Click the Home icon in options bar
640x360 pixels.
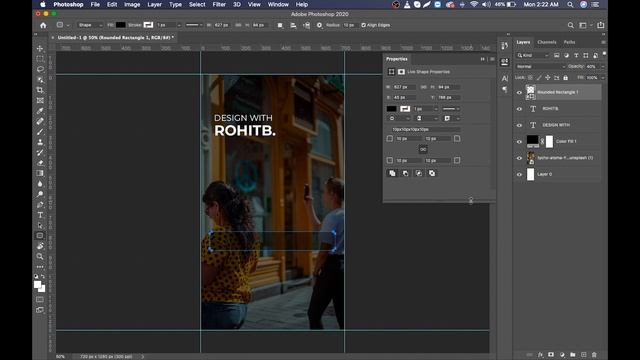point(43,25)
